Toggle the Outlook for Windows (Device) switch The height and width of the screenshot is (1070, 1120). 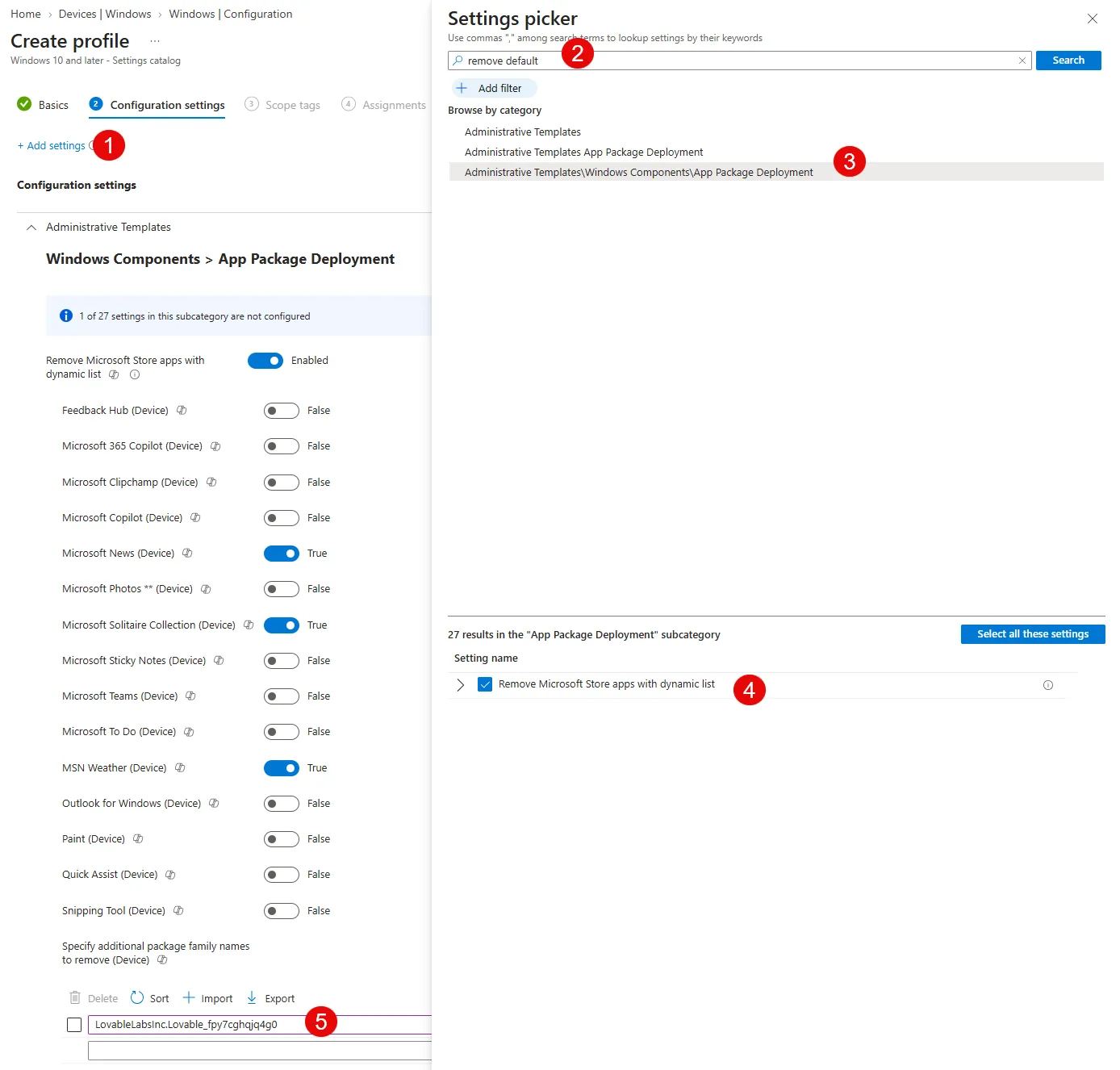(282, 804)
